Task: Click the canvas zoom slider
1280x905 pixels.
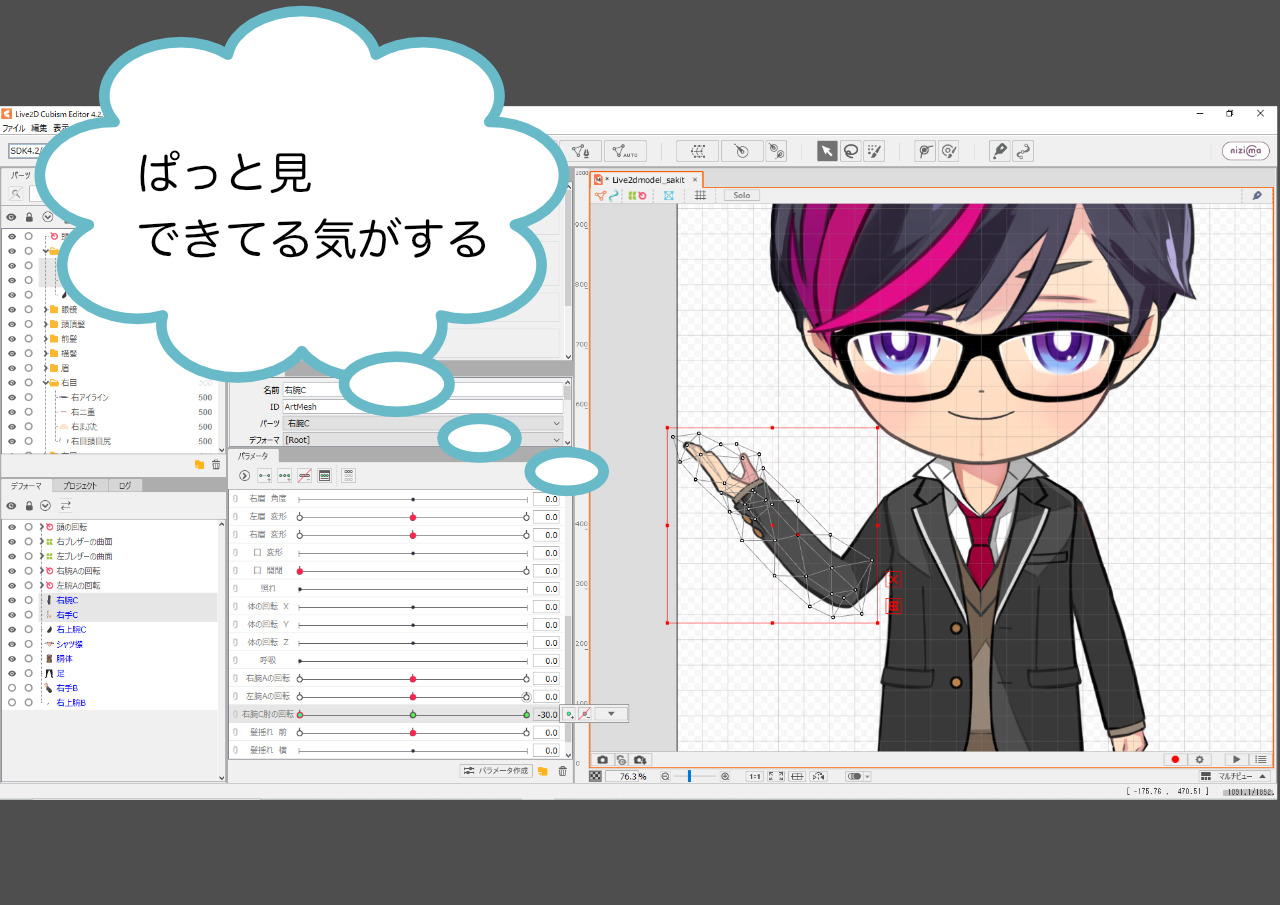Action: (695, 776)
